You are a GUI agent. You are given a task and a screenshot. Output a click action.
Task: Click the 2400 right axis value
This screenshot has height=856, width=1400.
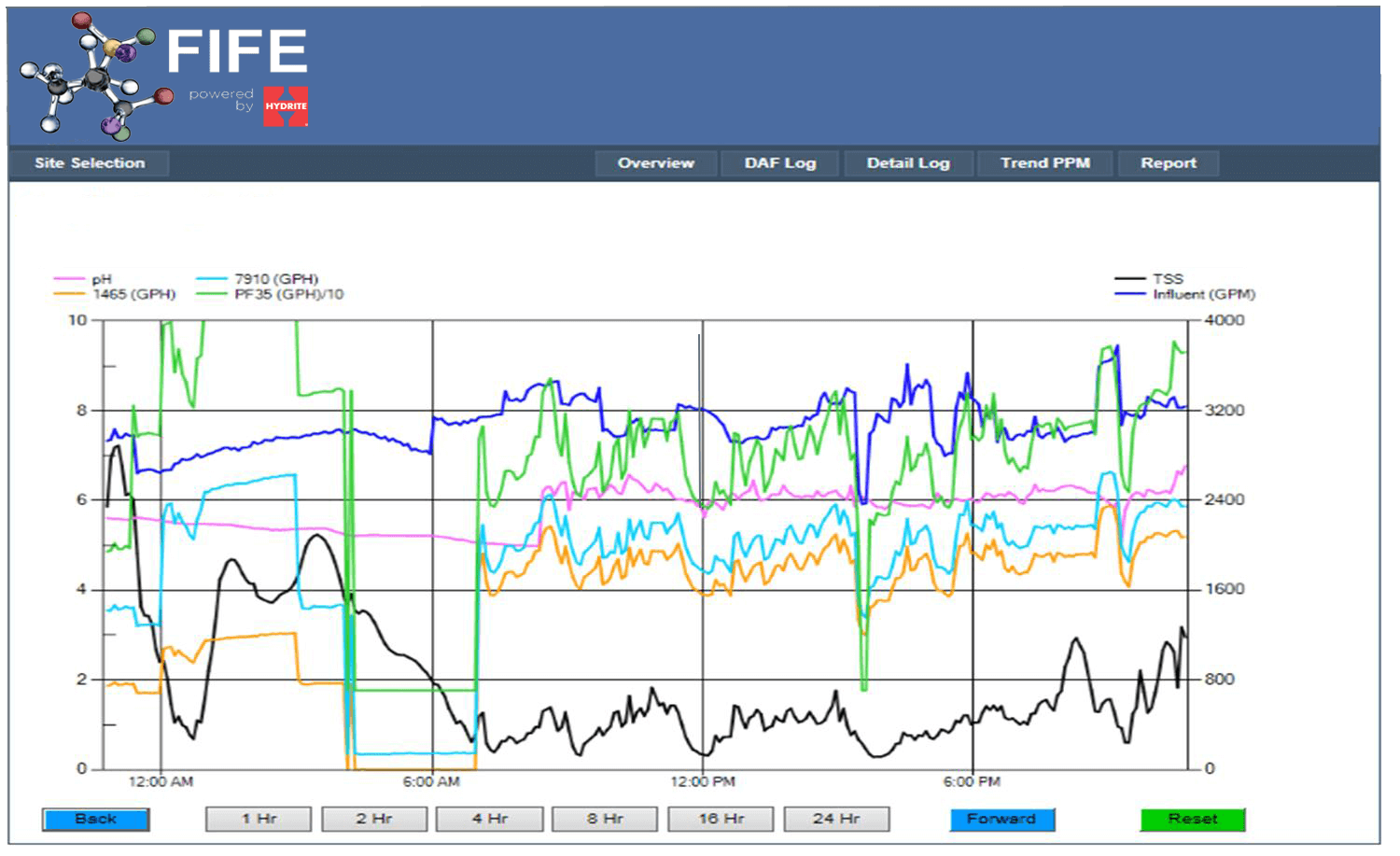[x=1224, y=499]
